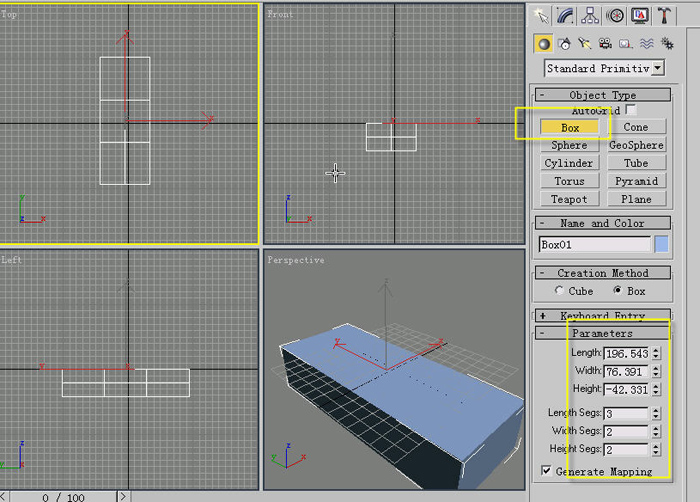Select the Box creation method radio
Screen dimensions: 700x502
(x=617, y=290)
